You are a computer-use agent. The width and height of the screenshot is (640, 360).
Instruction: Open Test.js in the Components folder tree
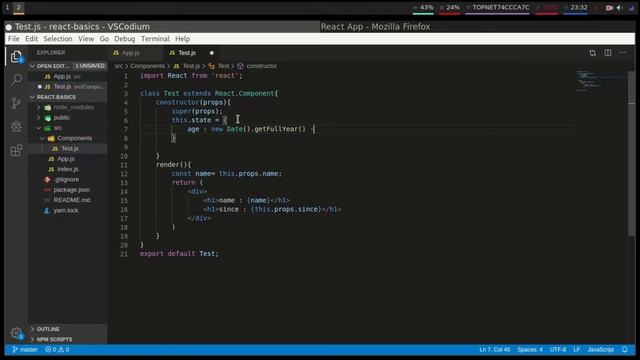tap(67, 149)
